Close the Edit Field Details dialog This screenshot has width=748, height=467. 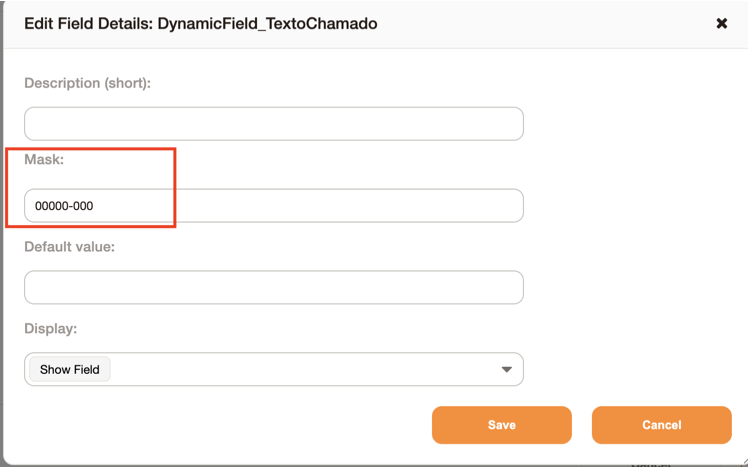tap(721, 23)
